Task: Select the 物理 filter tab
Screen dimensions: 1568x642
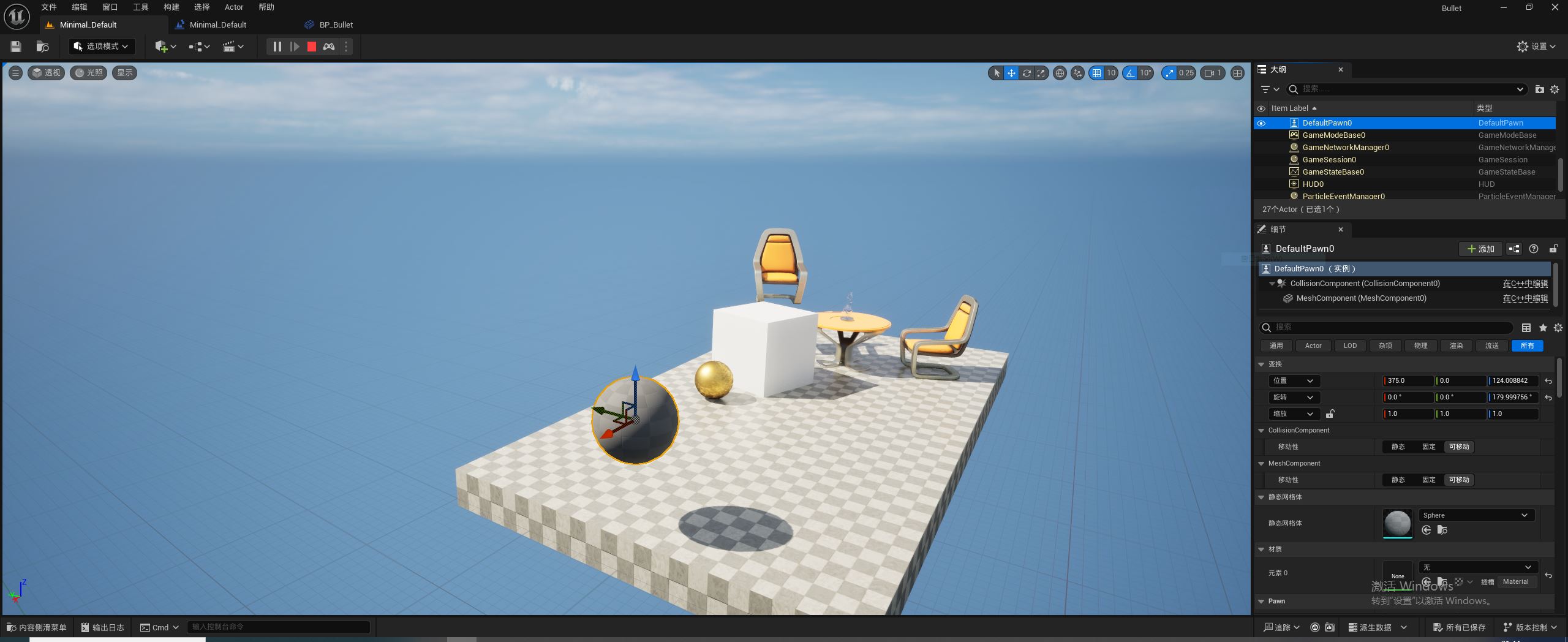Action: pos(1421,346)
